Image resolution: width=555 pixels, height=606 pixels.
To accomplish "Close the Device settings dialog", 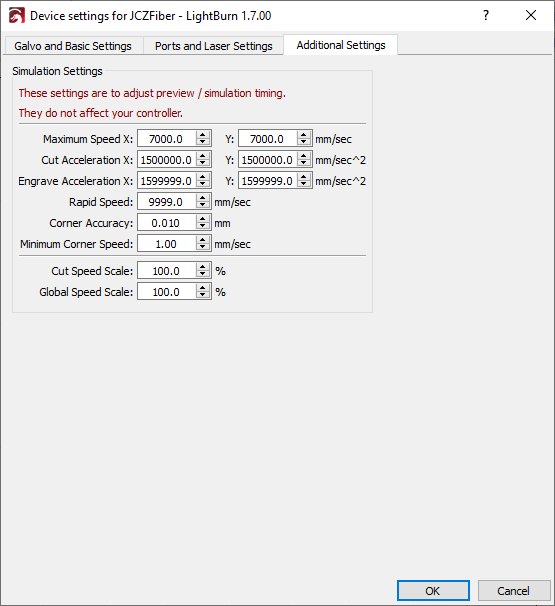I will 531,15.
